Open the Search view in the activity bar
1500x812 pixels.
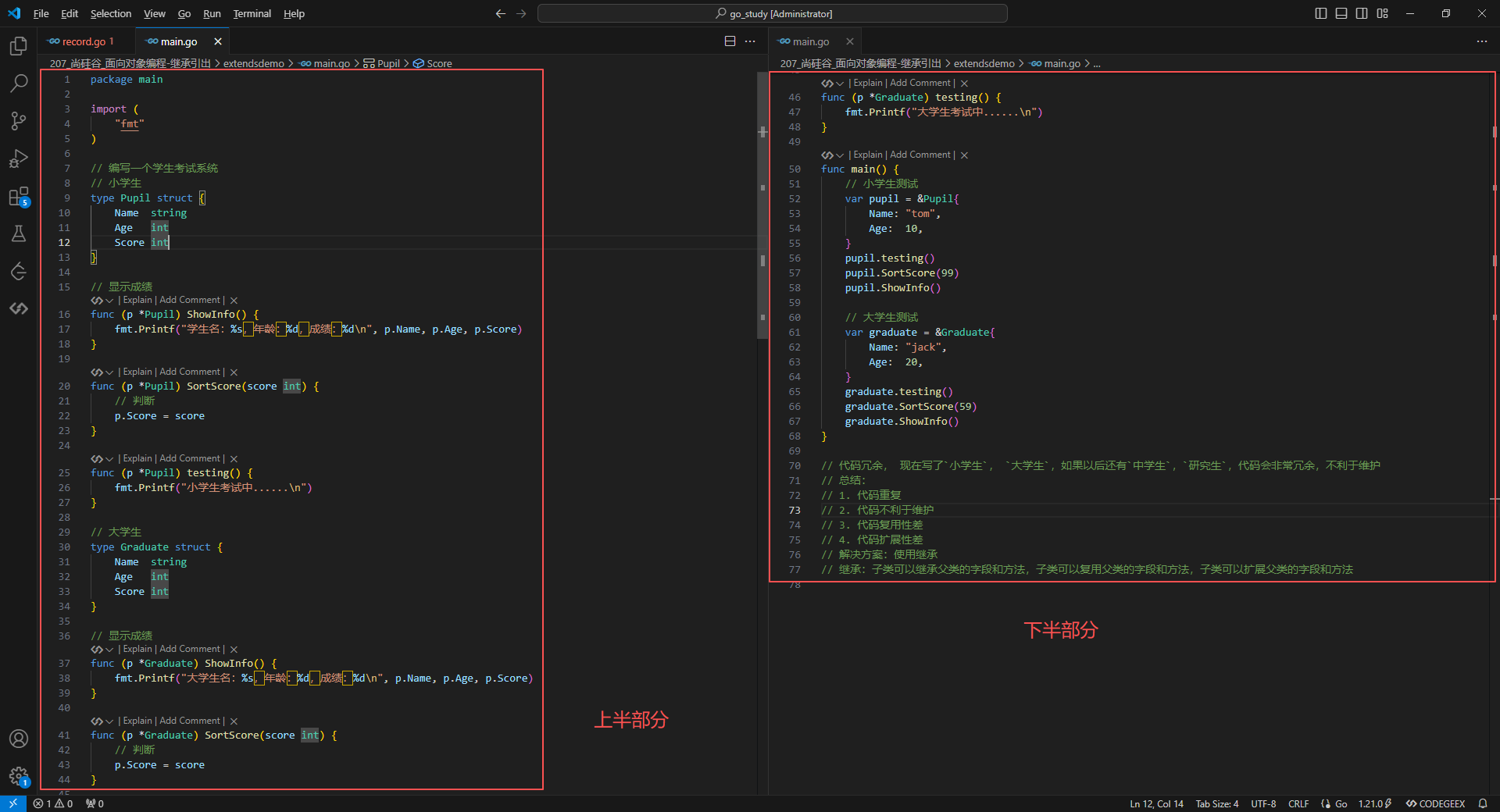(19, 83)
